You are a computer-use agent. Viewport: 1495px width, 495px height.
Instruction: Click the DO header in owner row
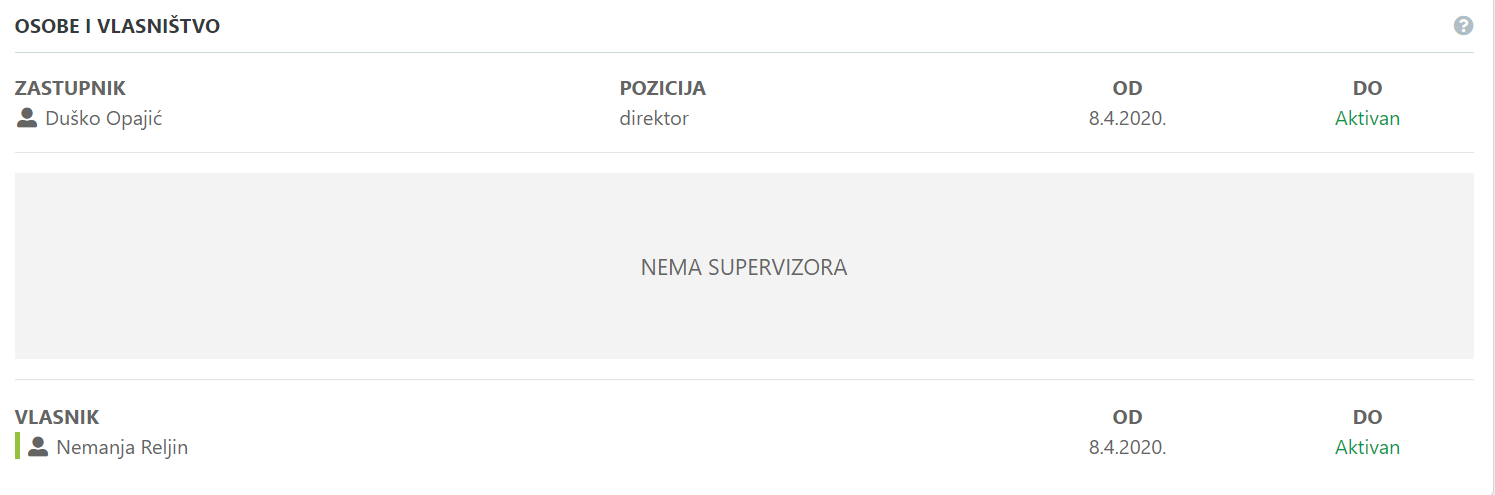[x=1367, y=417]
